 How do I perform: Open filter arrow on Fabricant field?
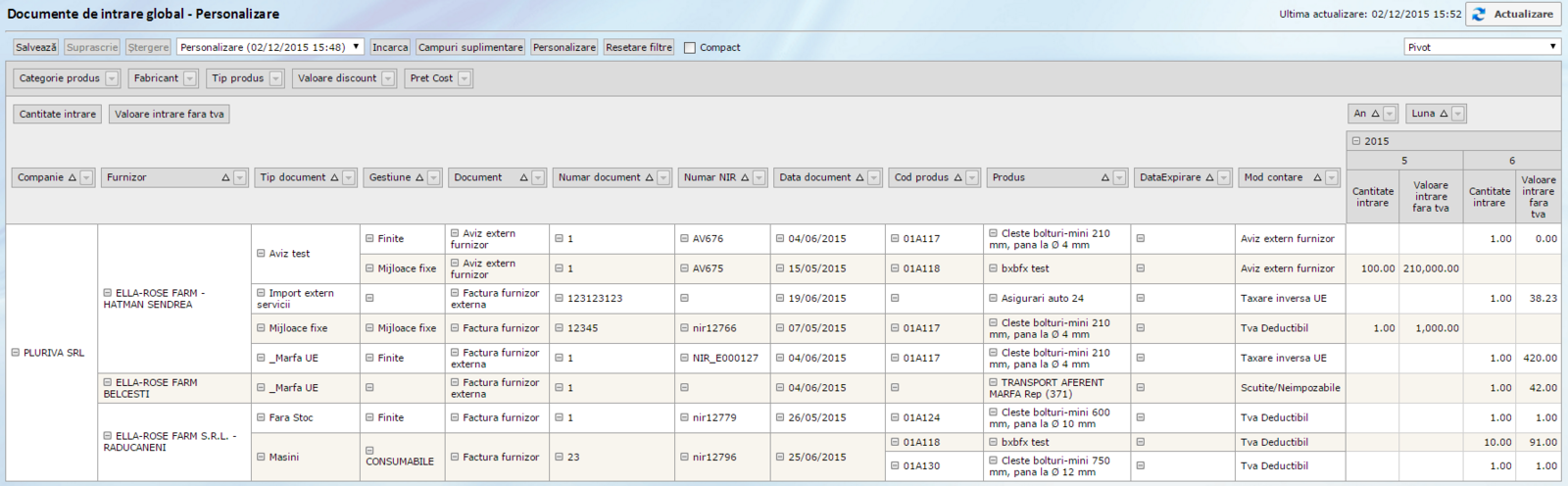pyautogui.click(x=190, y=78)
